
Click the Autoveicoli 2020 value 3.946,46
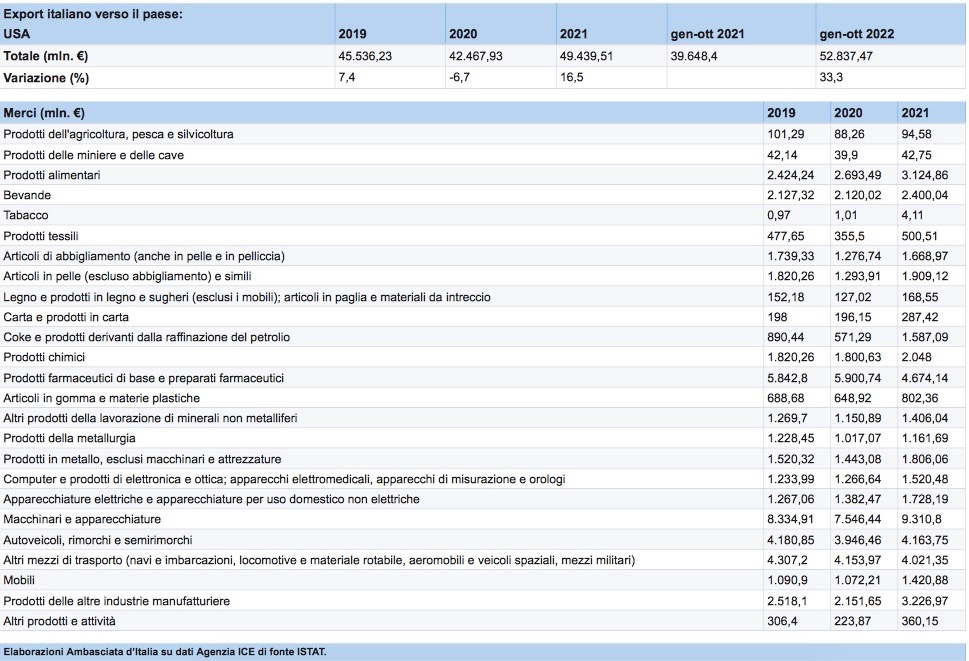(x=858, y=540)
